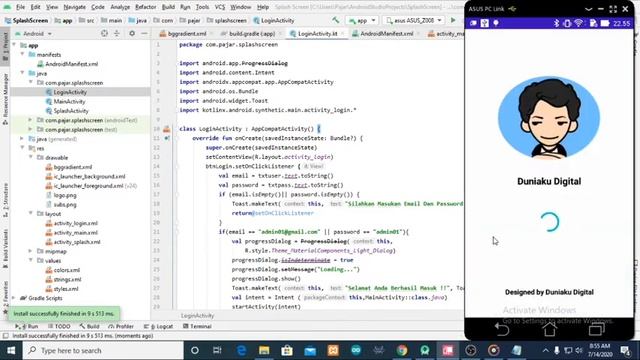The width and height of the screenshot is (640, 360).
Task: Open the Mail app from the taskbar
Action: (310, 351)
